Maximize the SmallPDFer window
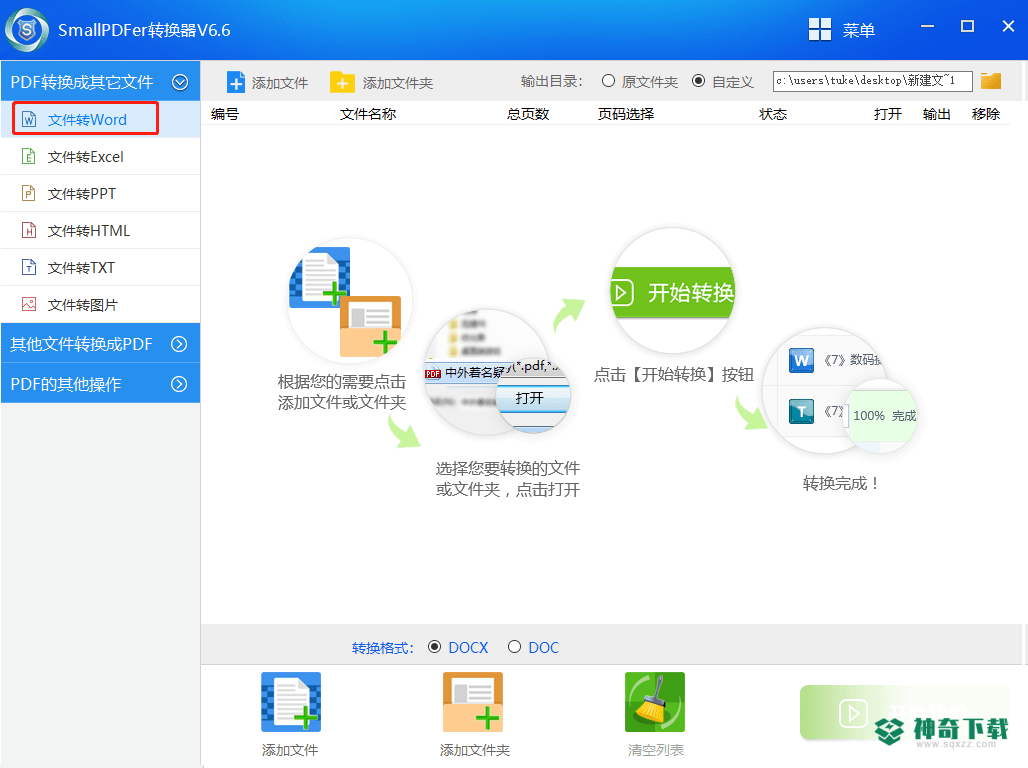 pyautogui.click(x=967, y=26)
